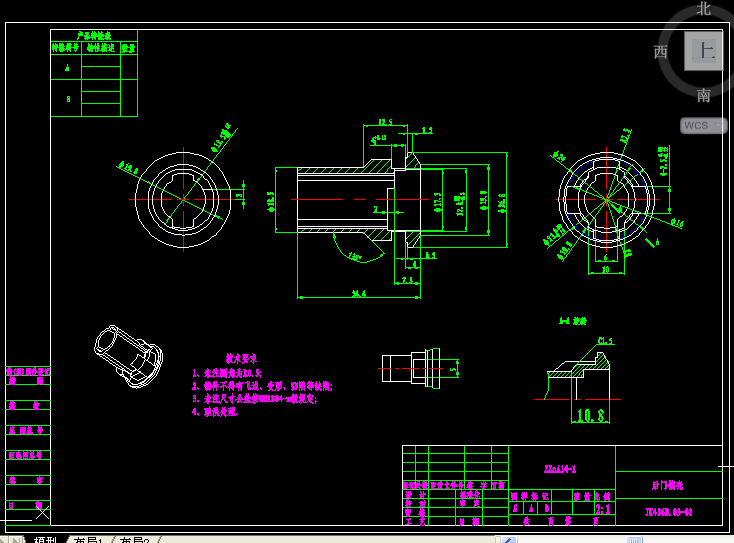Select the 南 direction on ViewCube compass
Image resolution: width=734 pixels, height=543 pixels.
[x=704, y=95]
